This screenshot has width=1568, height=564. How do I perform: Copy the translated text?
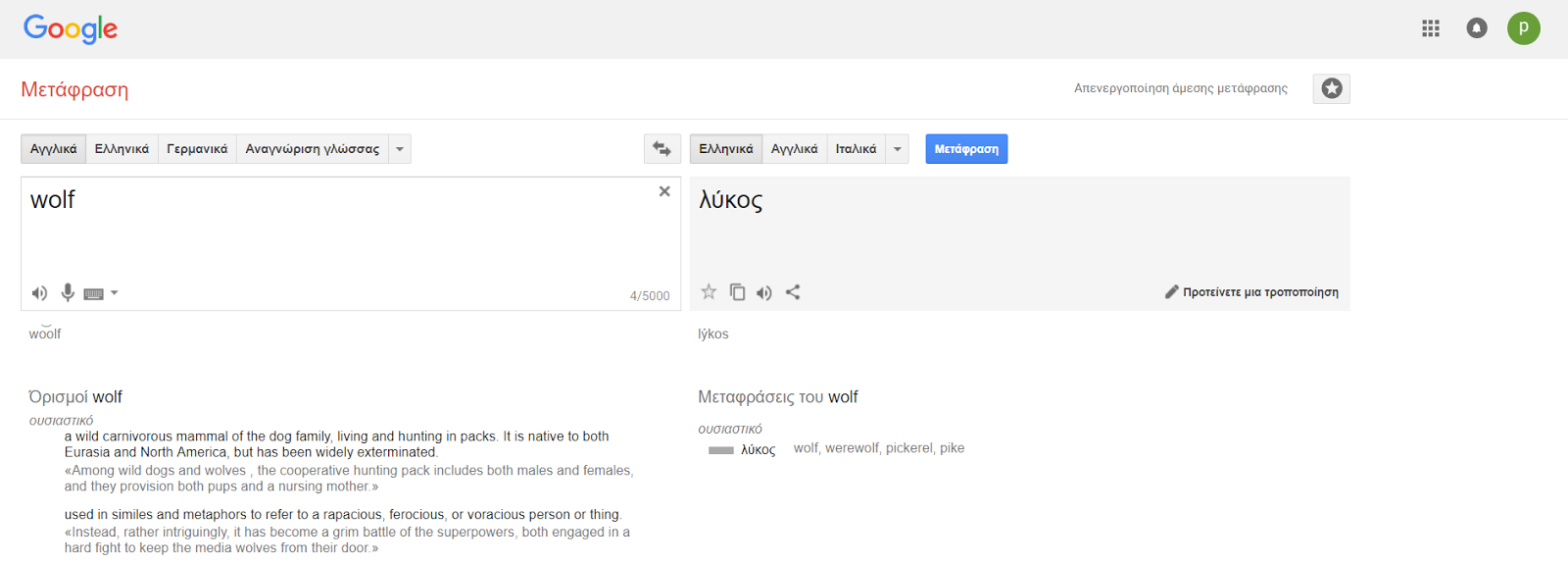click(738, 292)
